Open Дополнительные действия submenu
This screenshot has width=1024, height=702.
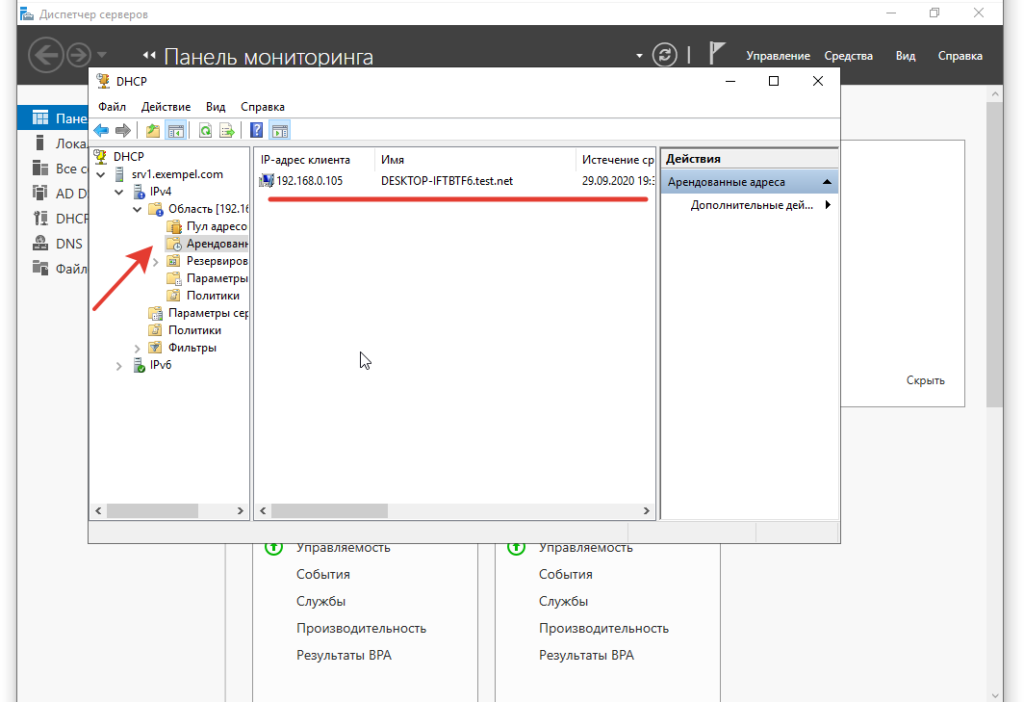(x=760, y=205)
